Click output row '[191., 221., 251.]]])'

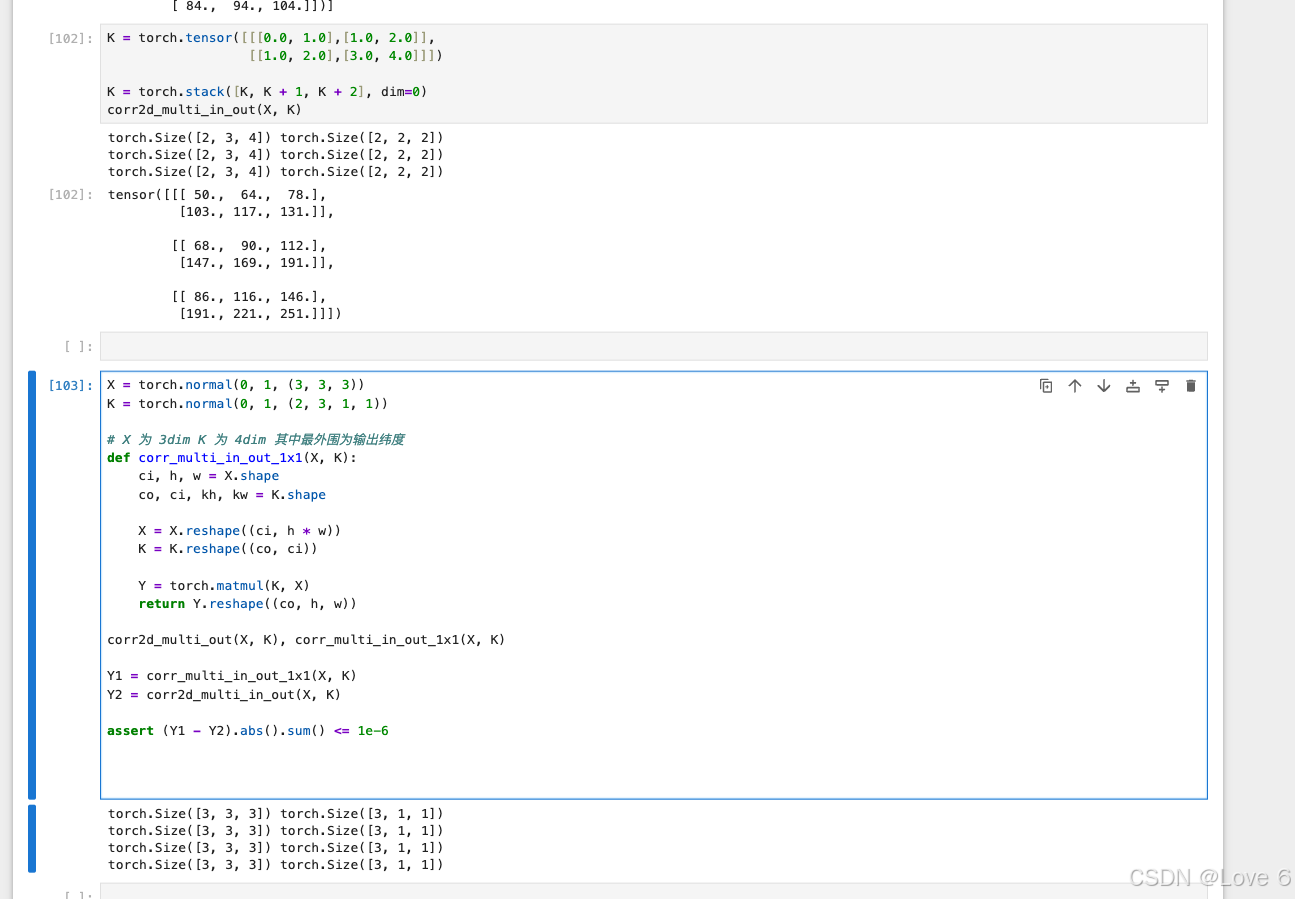[260, 314]
